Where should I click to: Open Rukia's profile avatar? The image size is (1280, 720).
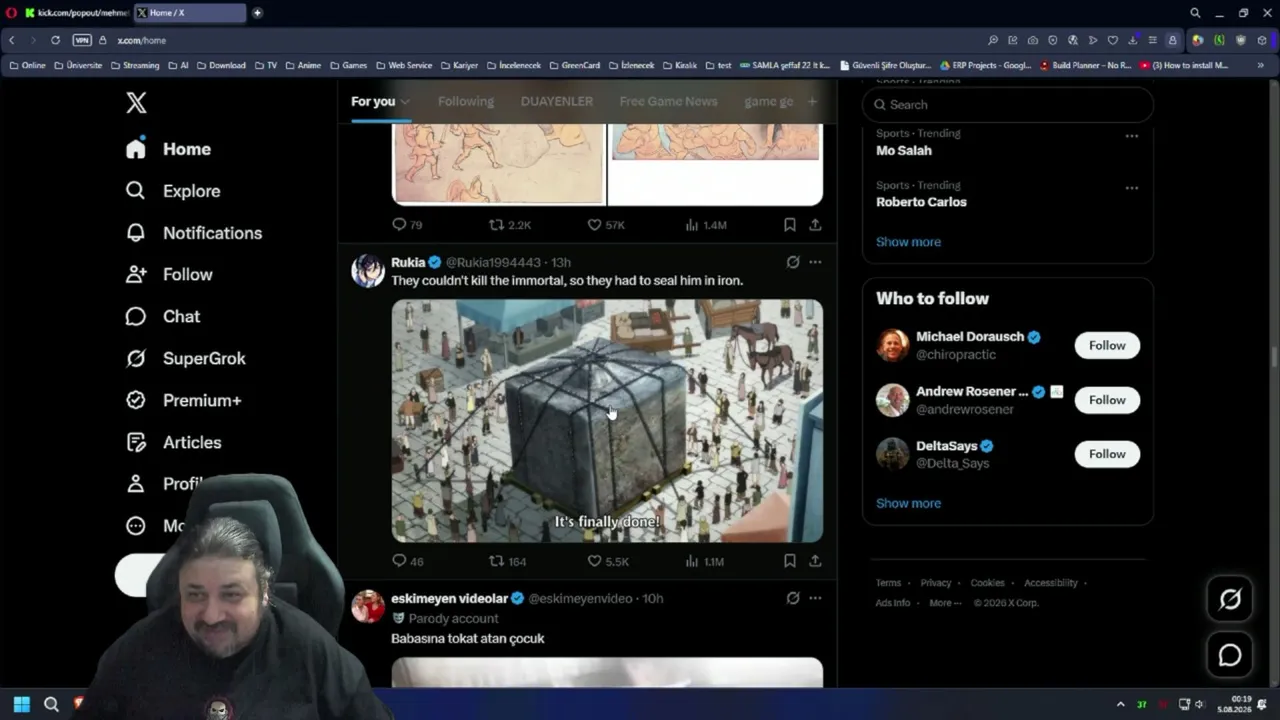368,271
